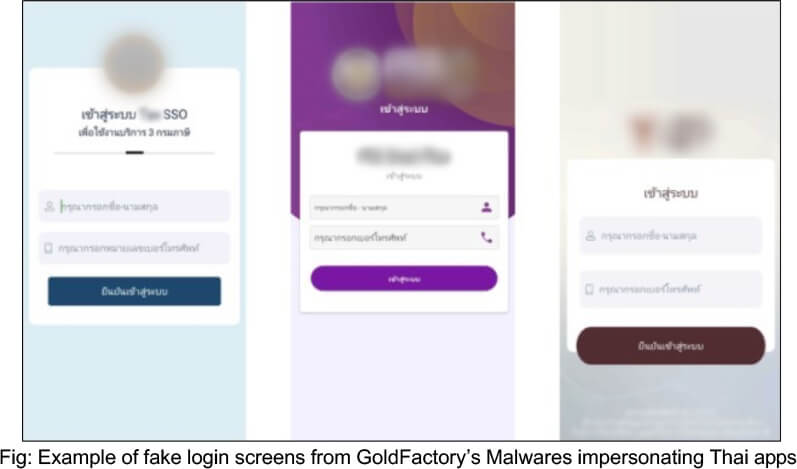Click the blurred round logo on purple header
The height and width of the screenshot is (469, 797).
(x=356, y=74)
